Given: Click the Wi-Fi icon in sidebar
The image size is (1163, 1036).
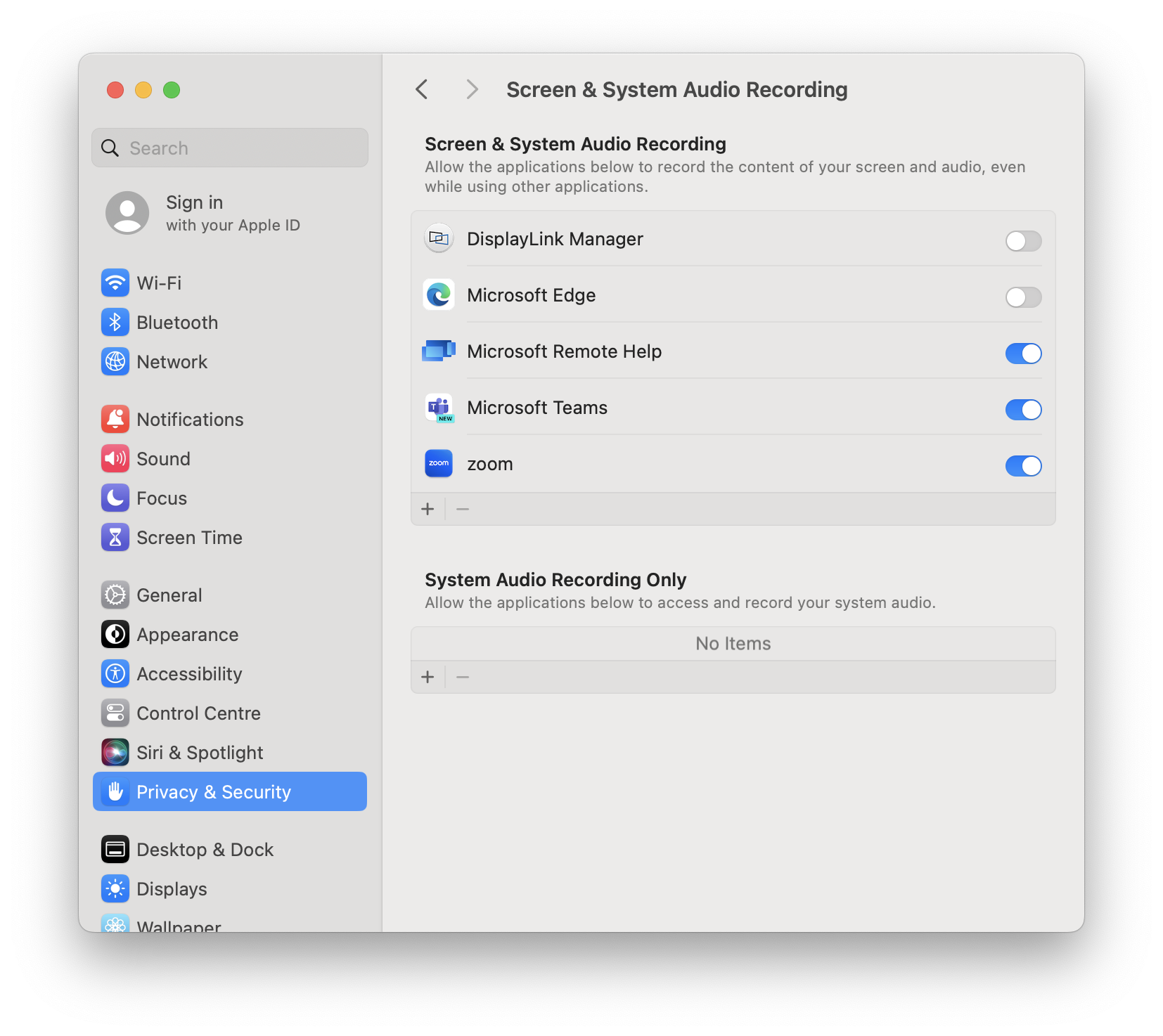Looking at the screenshot, I should (115, 283).
